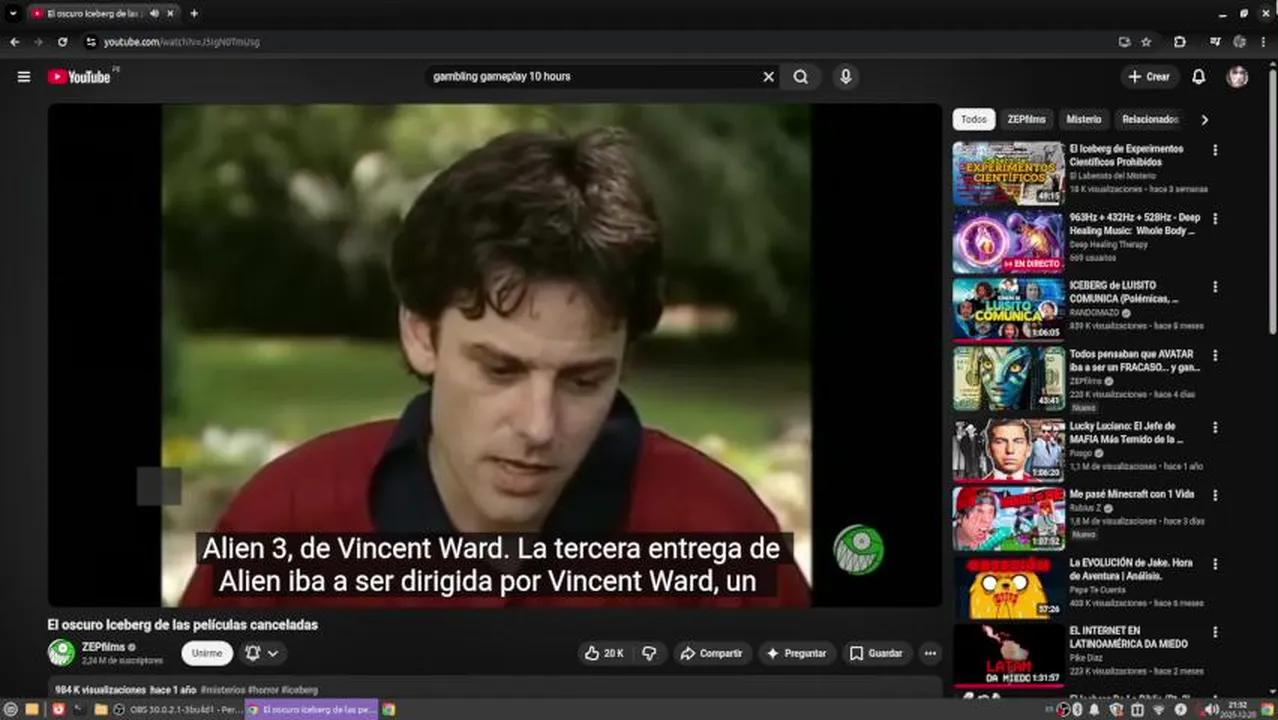Click the Compartir share button

711,653
